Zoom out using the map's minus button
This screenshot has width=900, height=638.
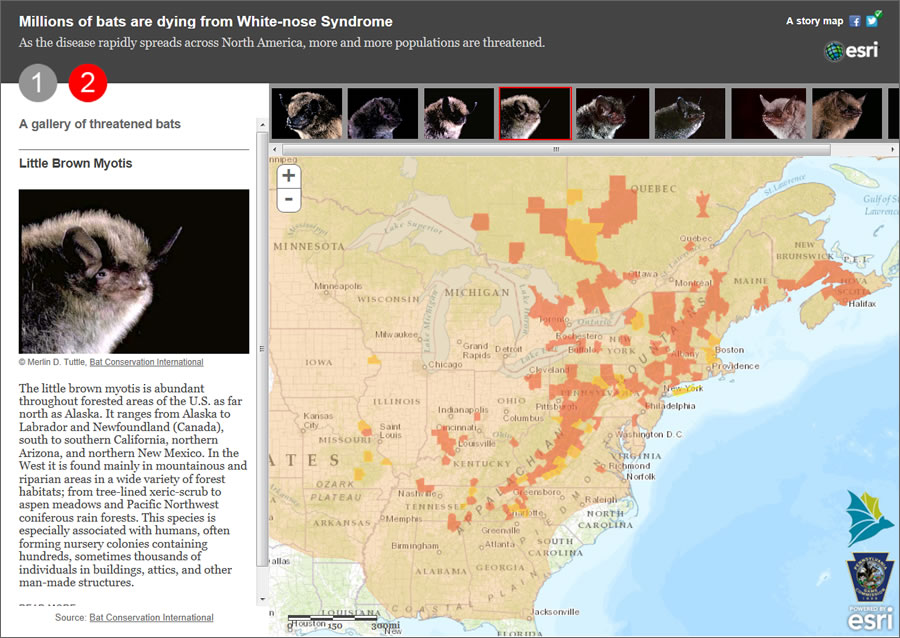288,199
